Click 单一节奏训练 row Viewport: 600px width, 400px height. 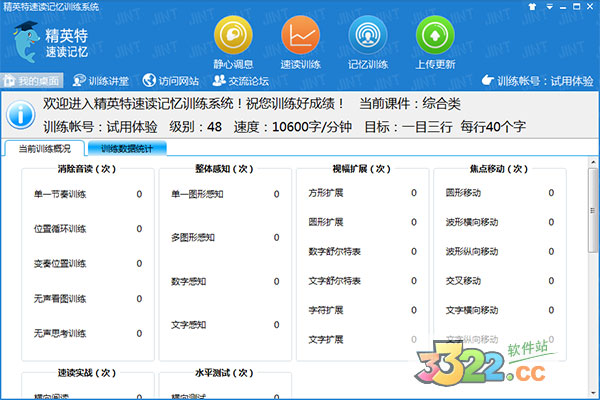pos(88,194)
